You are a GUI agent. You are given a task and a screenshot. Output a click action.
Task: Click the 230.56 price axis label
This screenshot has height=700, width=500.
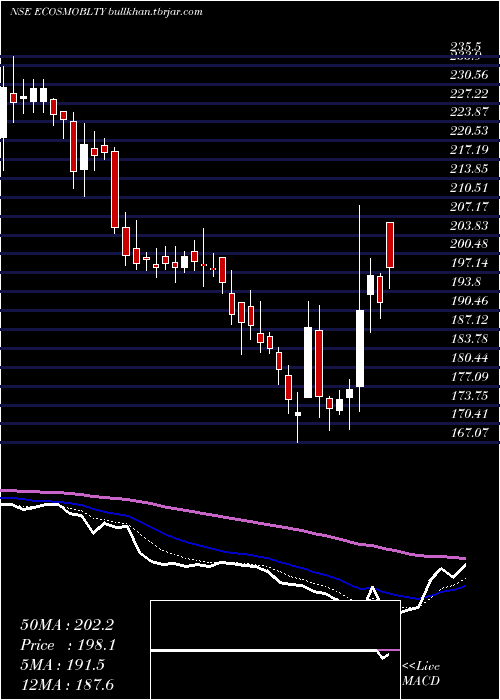[468, 75]
